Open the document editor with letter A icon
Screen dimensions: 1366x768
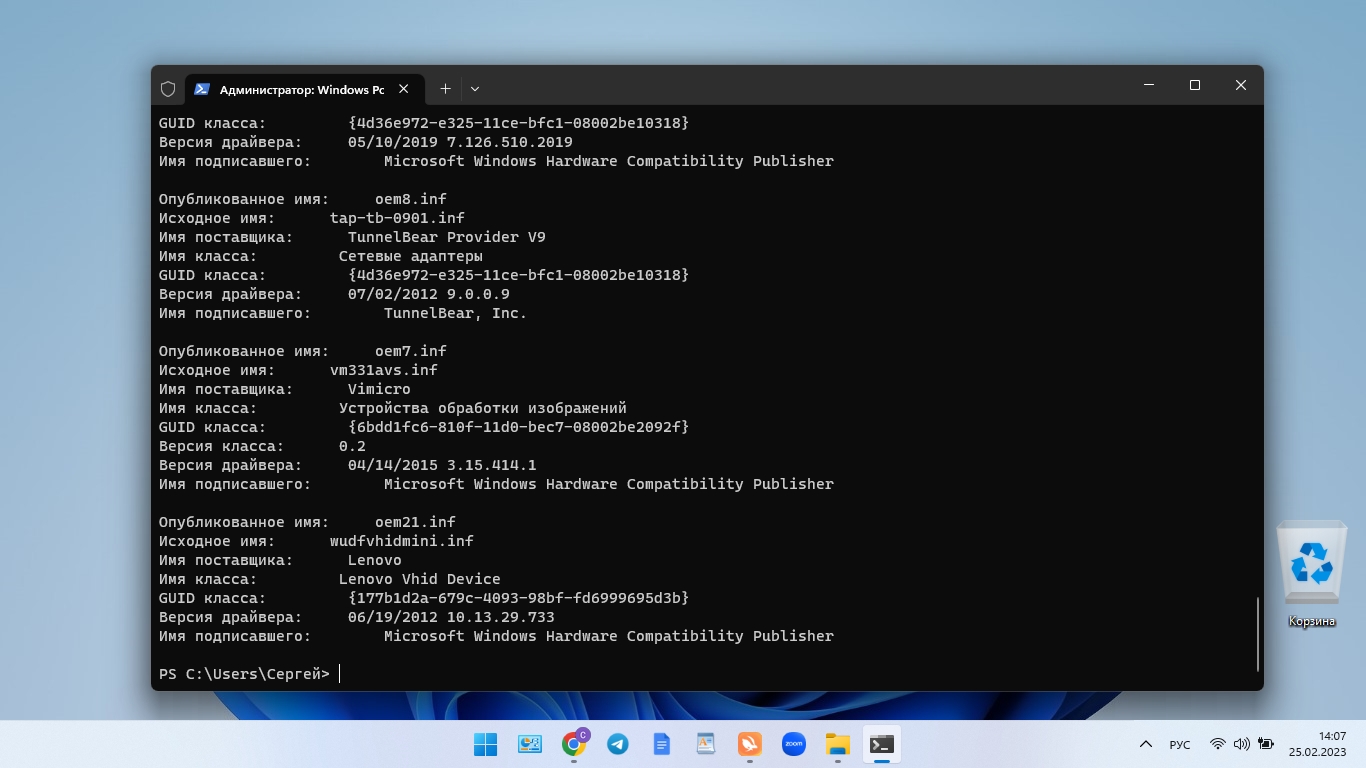coord(706,744)
